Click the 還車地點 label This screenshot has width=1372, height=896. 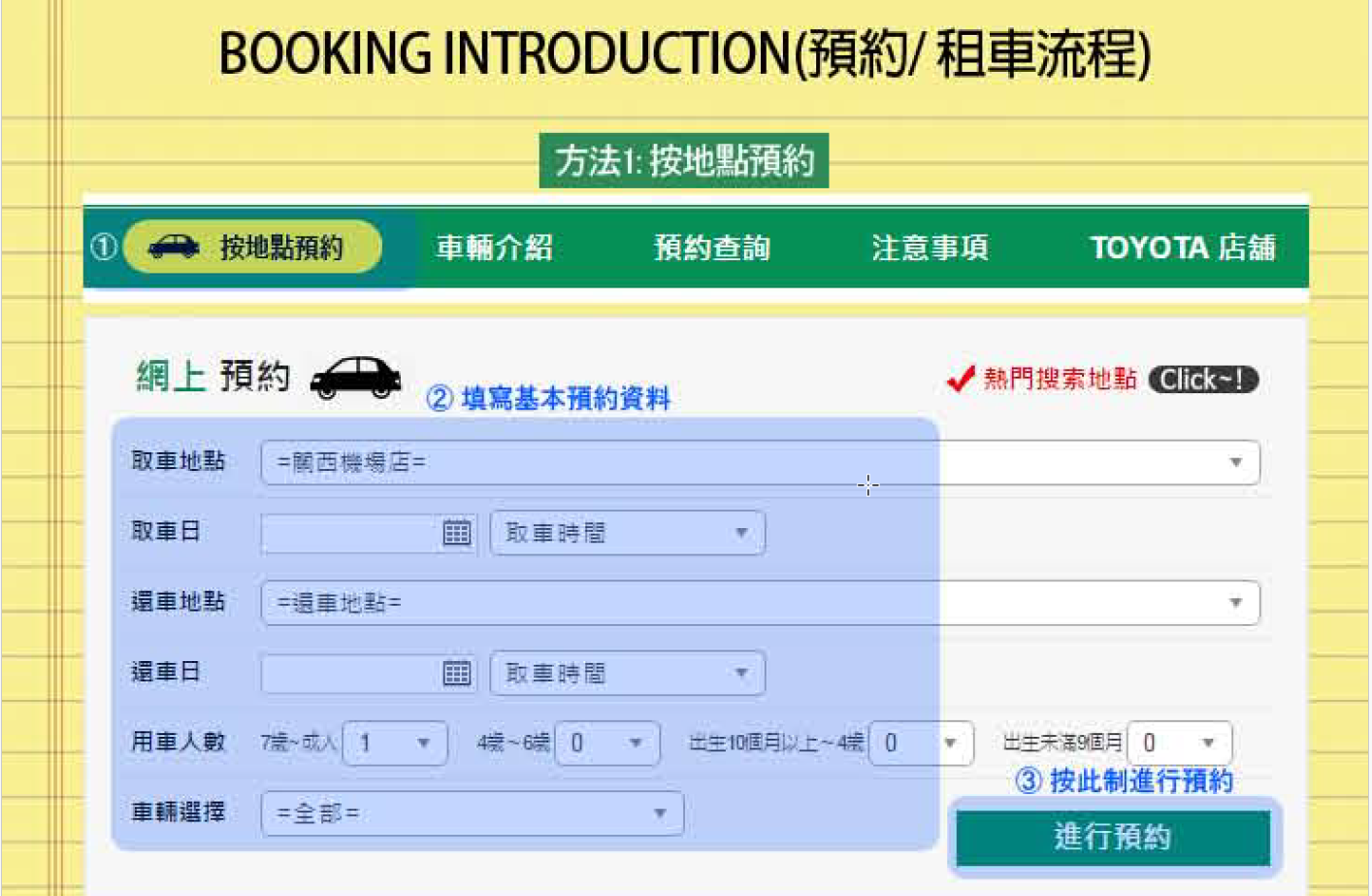179,602
